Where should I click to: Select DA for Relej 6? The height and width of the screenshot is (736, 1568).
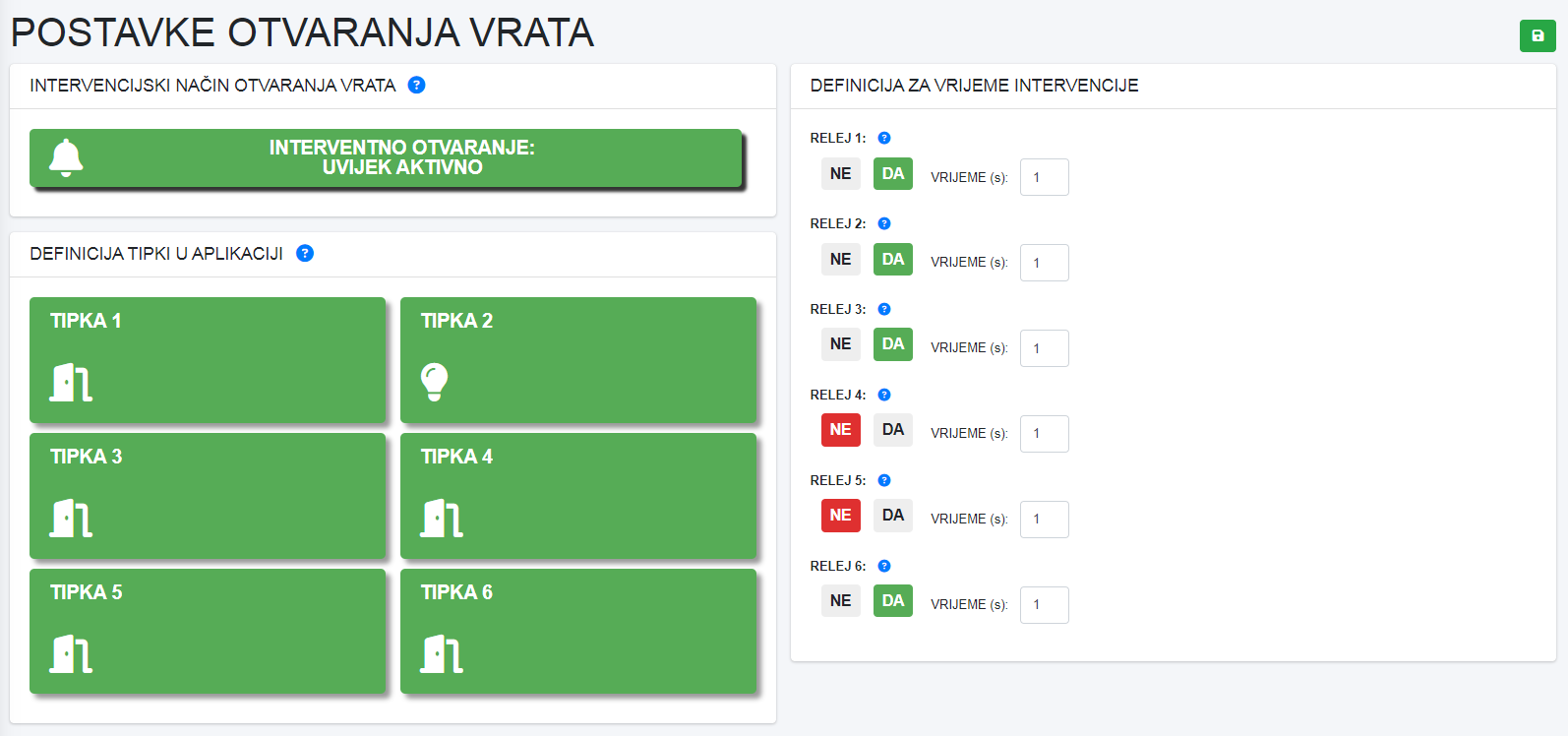[x=892, y=601]
